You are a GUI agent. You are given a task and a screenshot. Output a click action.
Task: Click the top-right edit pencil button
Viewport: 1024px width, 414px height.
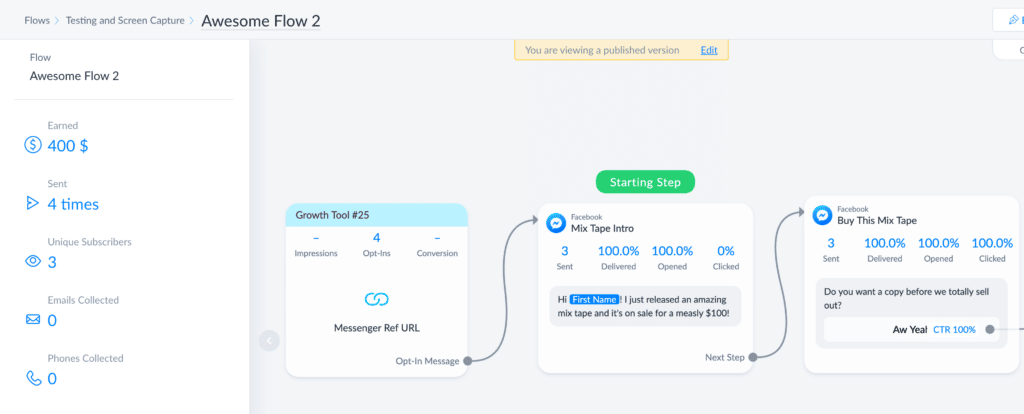tap(1012, 20)
